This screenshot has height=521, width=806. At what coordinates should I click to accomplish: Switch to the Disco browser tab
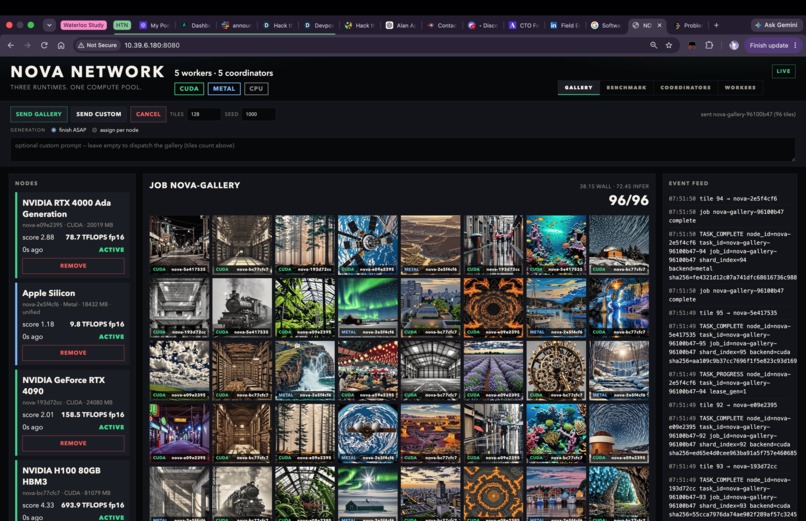coord(483,25)
